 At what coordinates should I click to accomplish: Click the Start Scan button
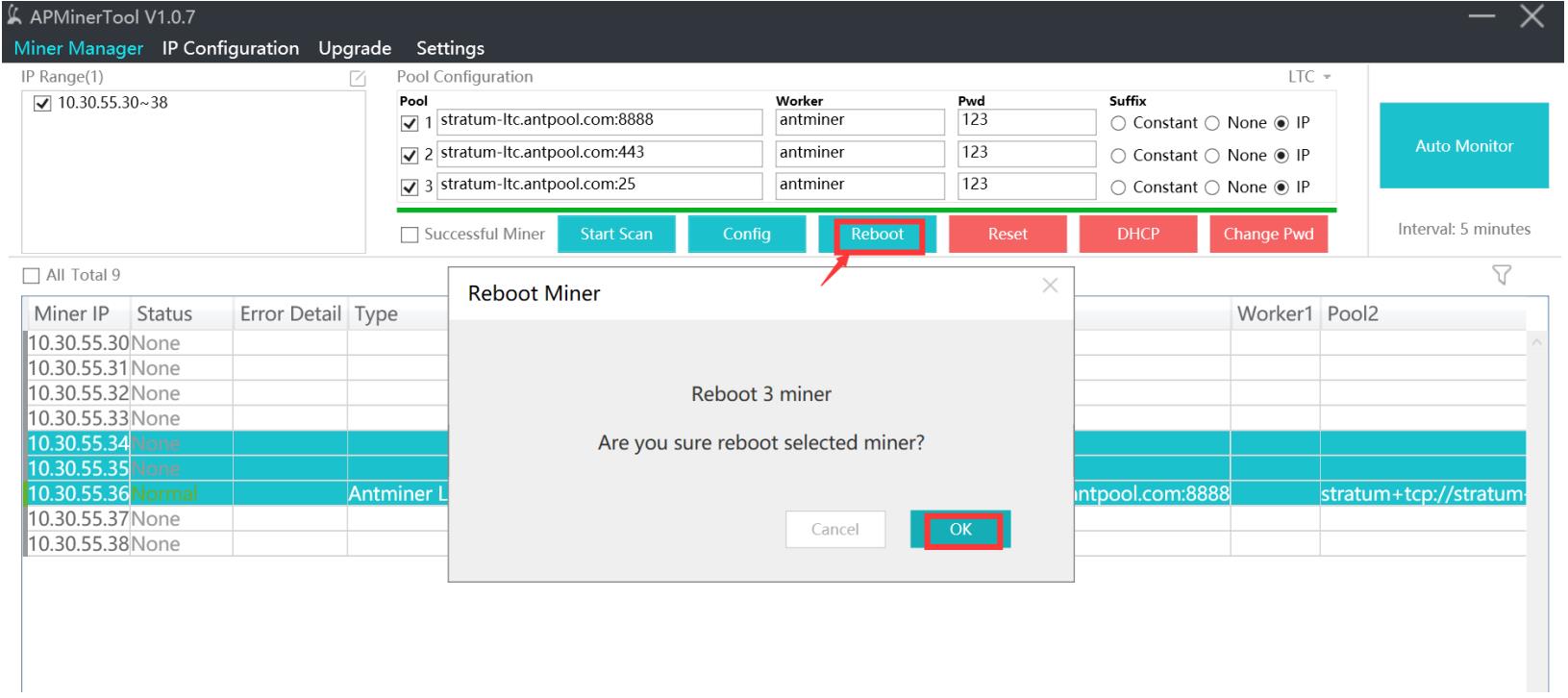[x=615, y=235]
